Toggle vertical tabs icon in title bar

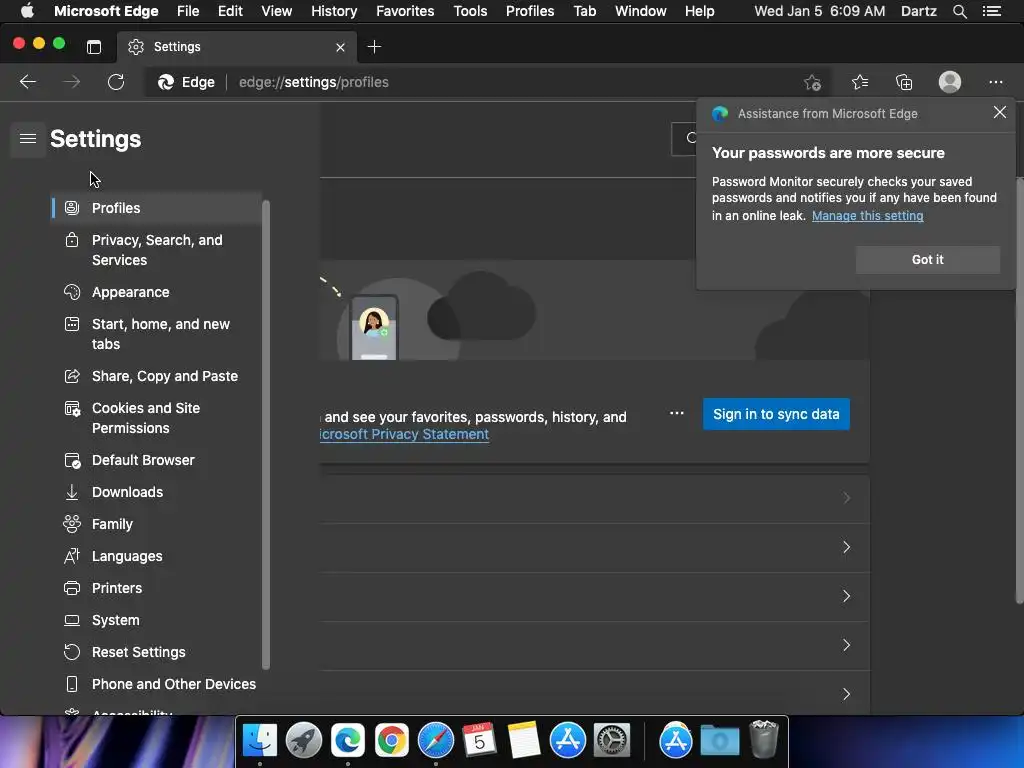94,47
